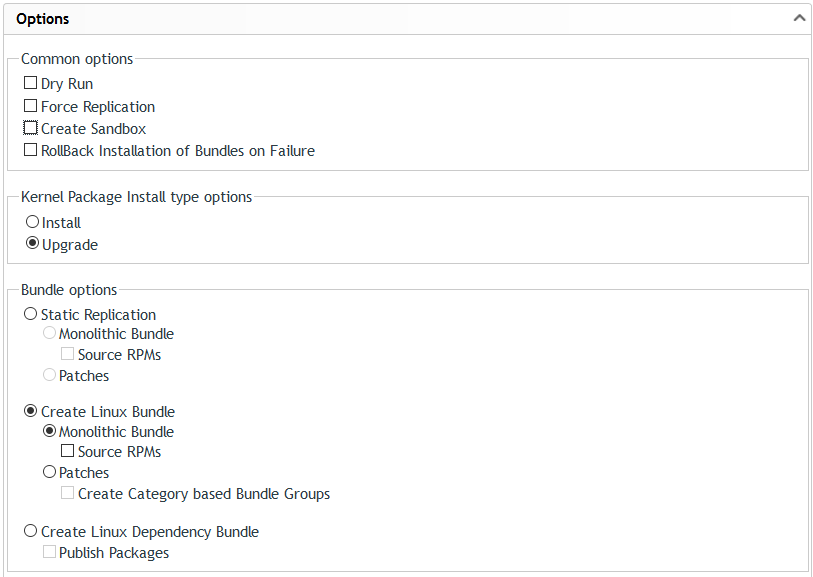The height and width of the screenshot is (577, 813).
Task: Select the Create Linux Bundle radio button
Action: pyautogui.click(x=31, y=411)
